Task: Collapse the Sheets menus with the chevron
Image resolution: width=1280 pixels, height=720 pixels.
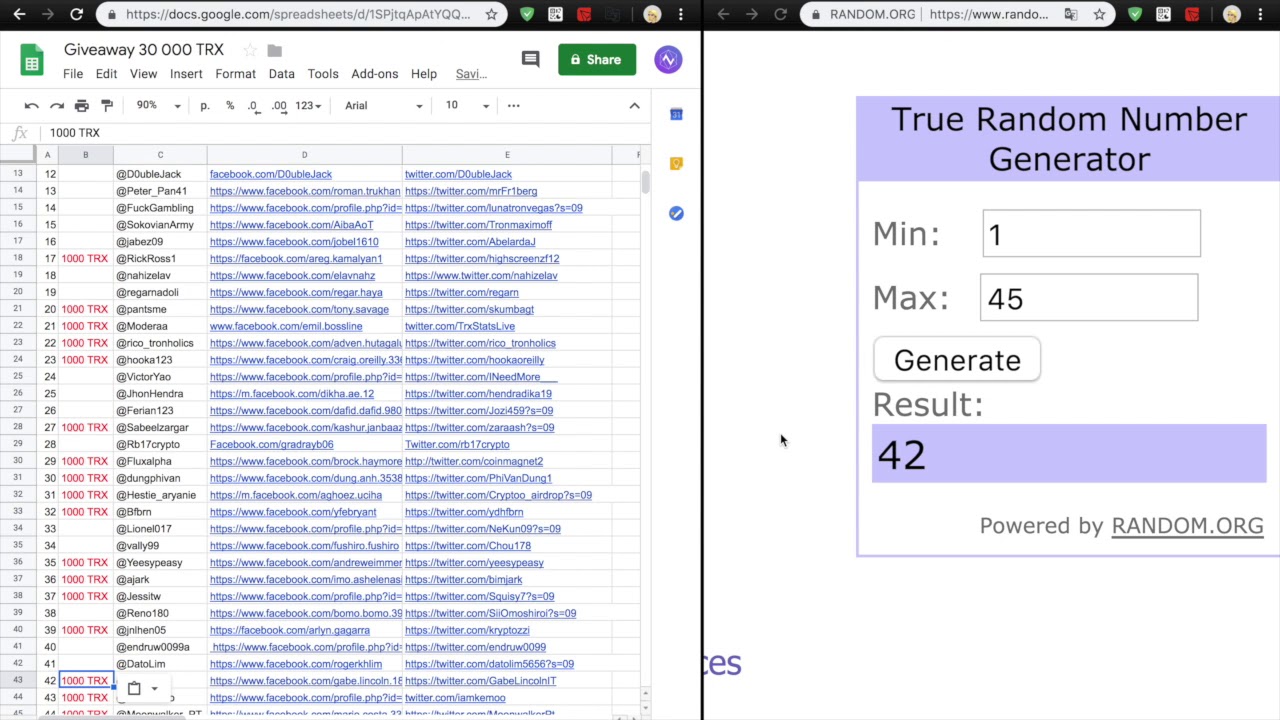Action: [x=634, y=106]
